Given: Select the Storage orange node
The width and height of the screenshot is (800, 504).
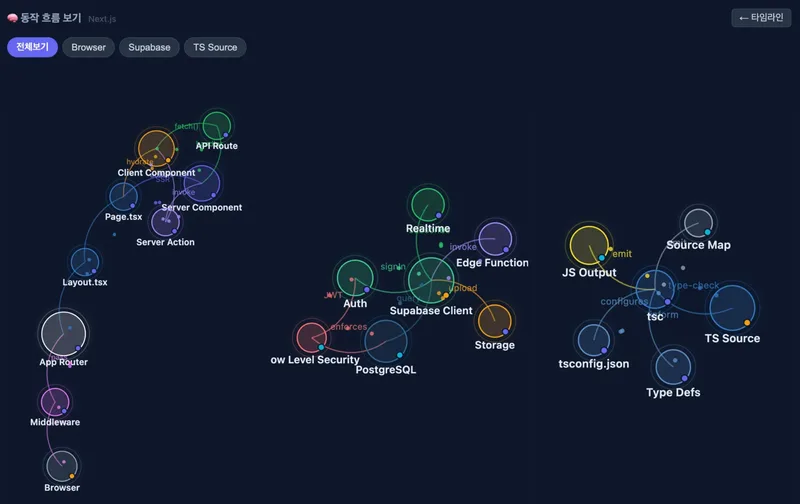Looking at the screenshot, I should (494, 321).
